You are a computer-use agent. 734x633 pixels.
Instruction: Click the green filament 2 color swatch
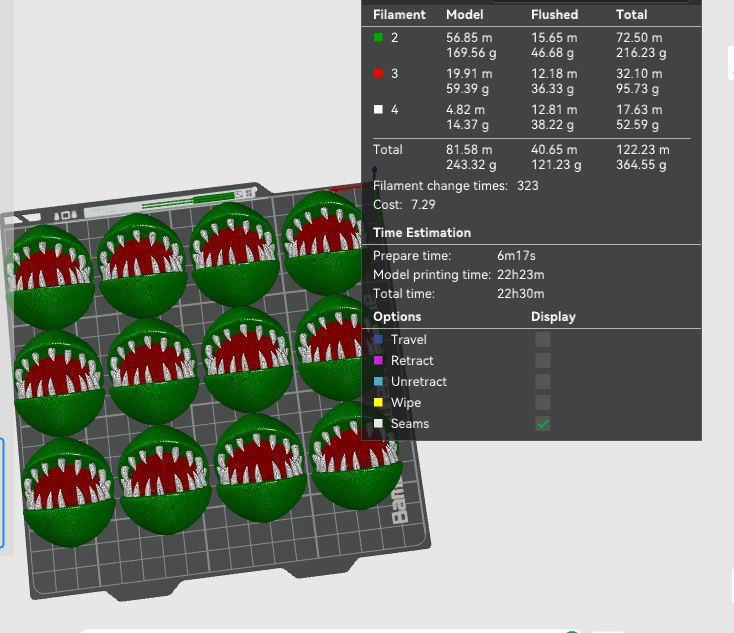[378, 37]
